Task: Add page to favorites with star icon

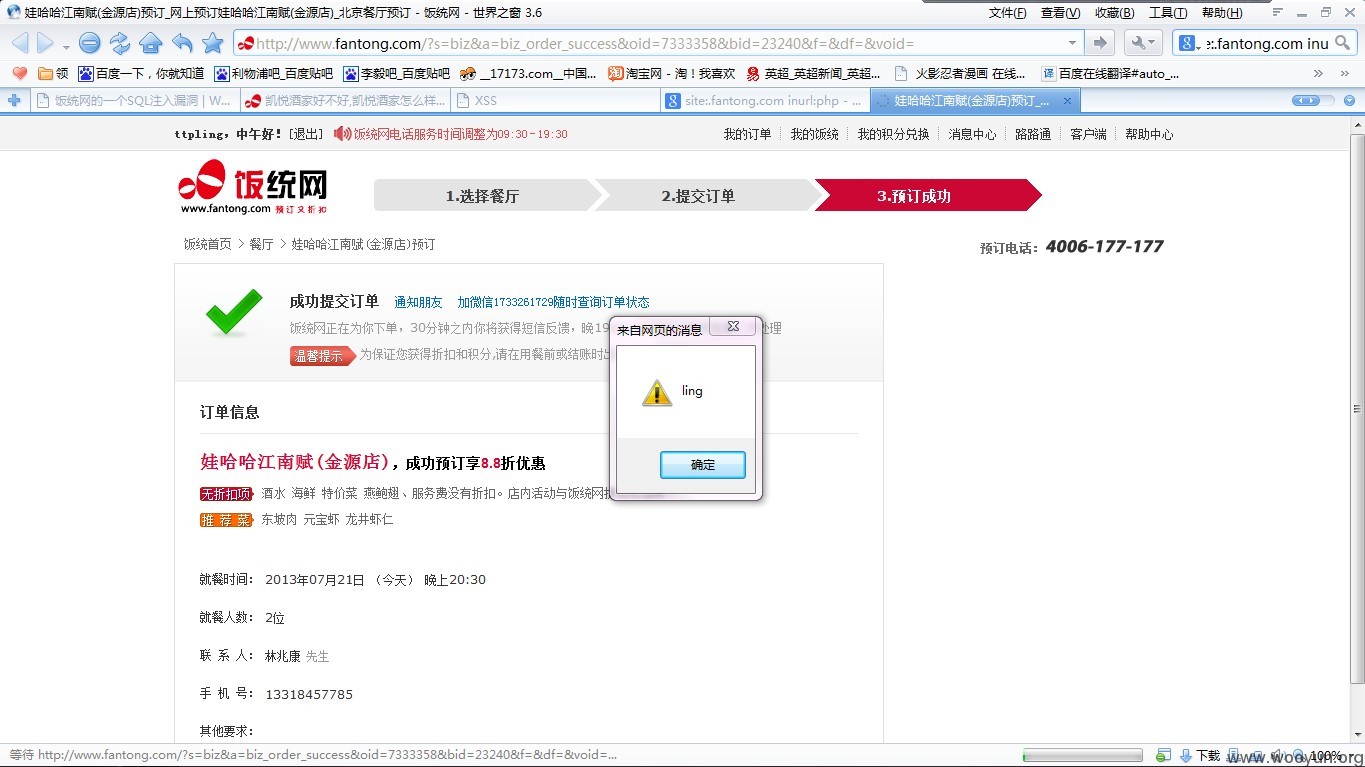Action: coord(212,43)
